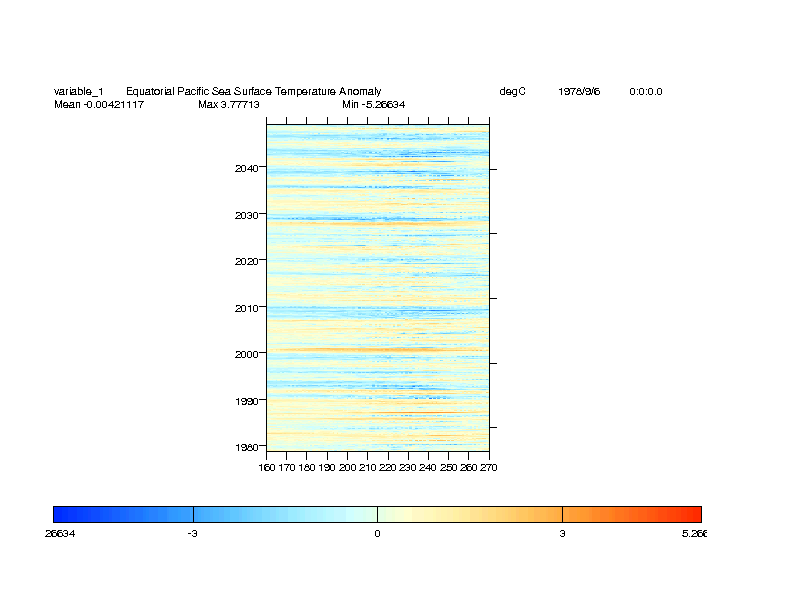Click the 270 longitude label on the x-axis
The image size is (792, 612).
pos(488,467)
